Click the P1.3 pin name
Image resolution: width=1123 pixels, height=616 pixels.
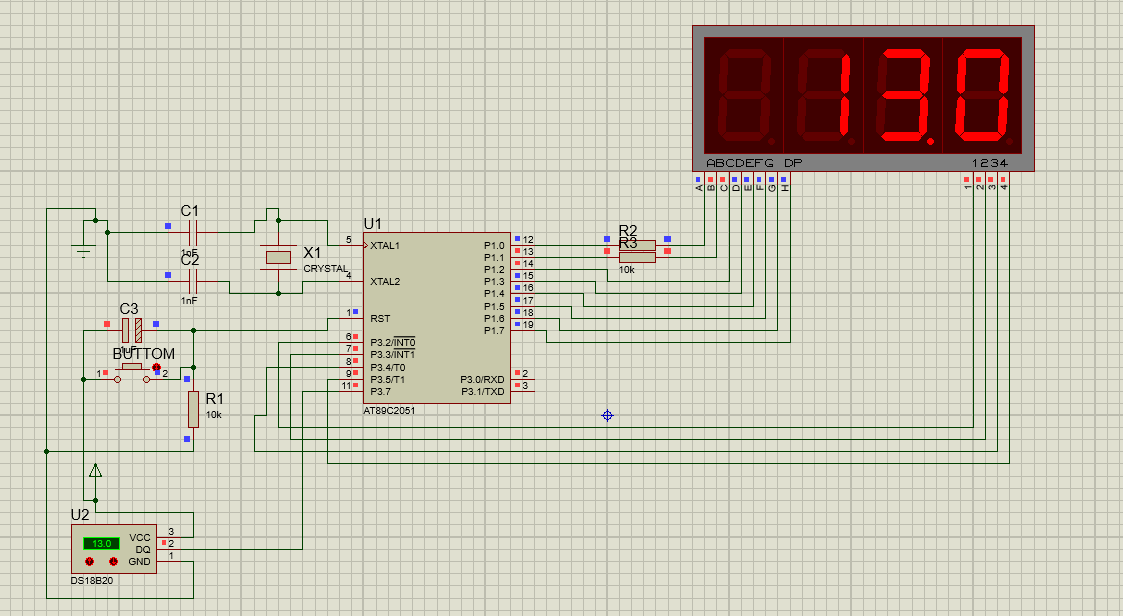494,281
